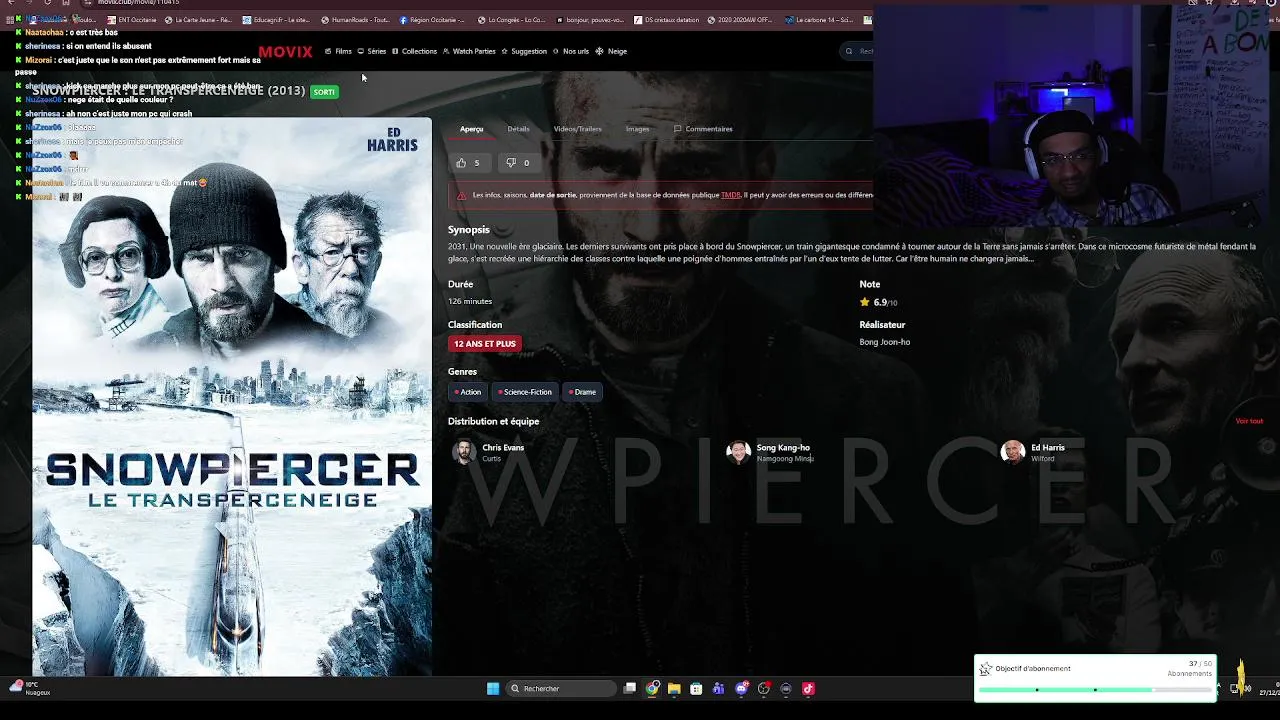
Task: Open director Bong Joon-ho
Action: click(884, 342)
